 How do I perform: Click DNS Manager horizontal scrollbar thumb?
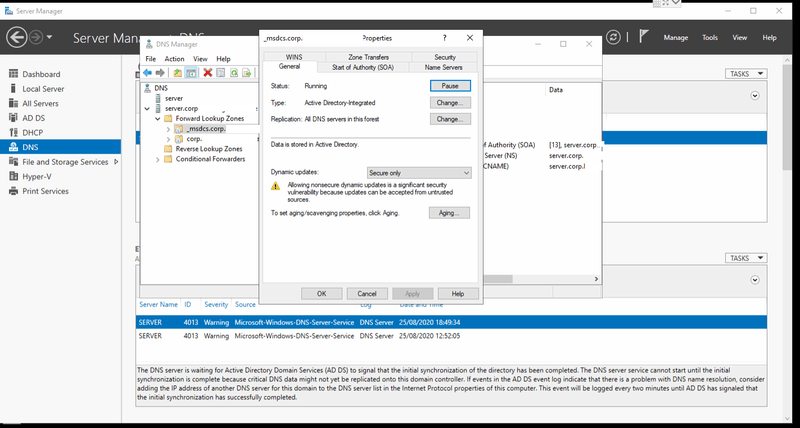tap(497, 279)
